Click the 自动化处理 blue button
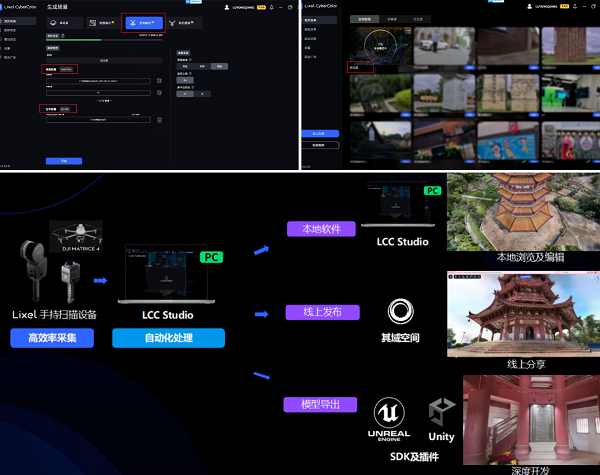600x475 pixels. pos(168,338)
